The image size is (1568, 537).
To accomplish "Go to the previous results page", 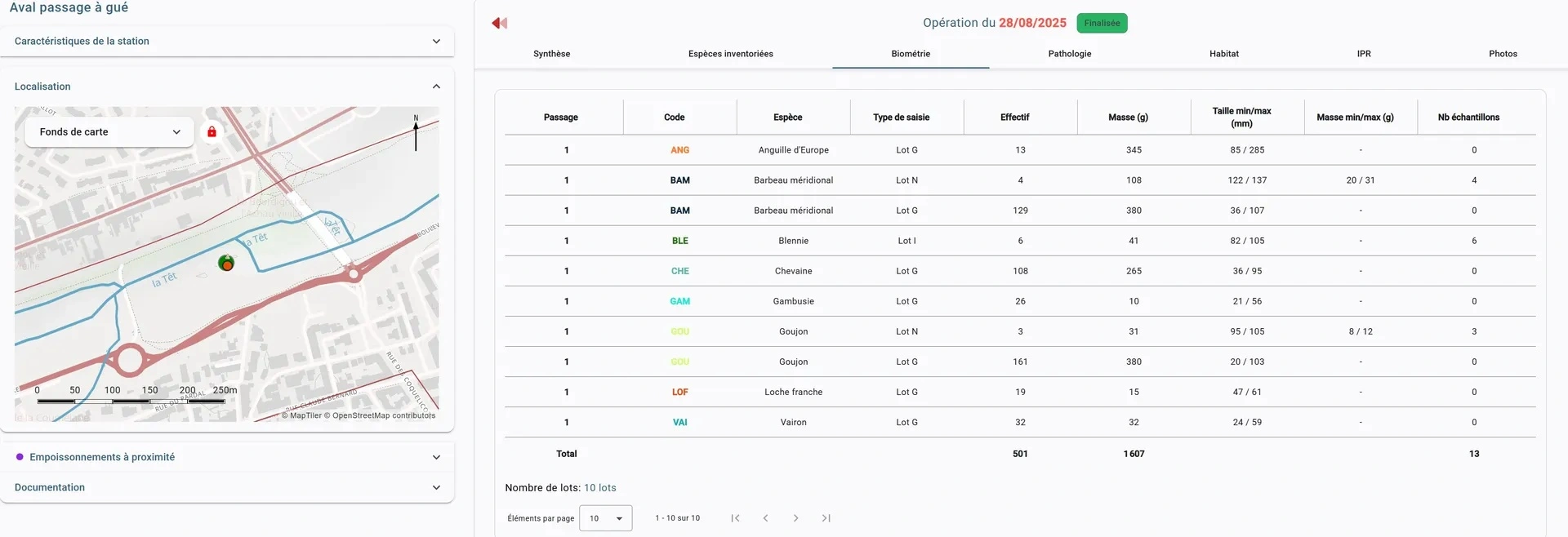I will tap(765, 518).
